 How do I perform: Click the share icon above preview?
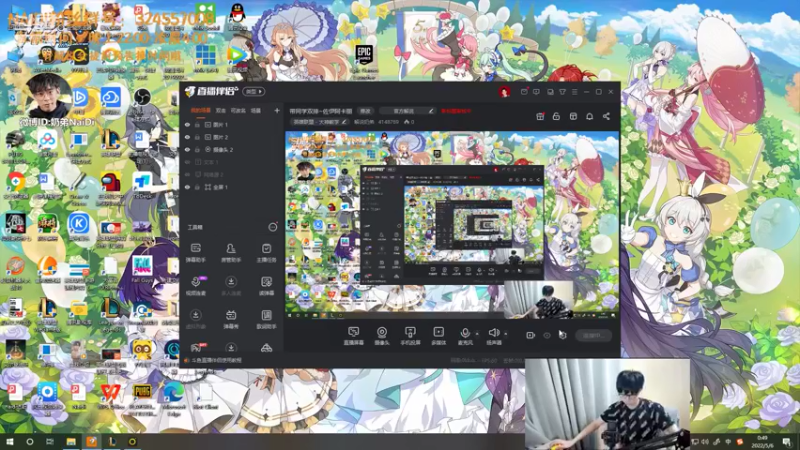pyautogui.click(x=606, y=116)
